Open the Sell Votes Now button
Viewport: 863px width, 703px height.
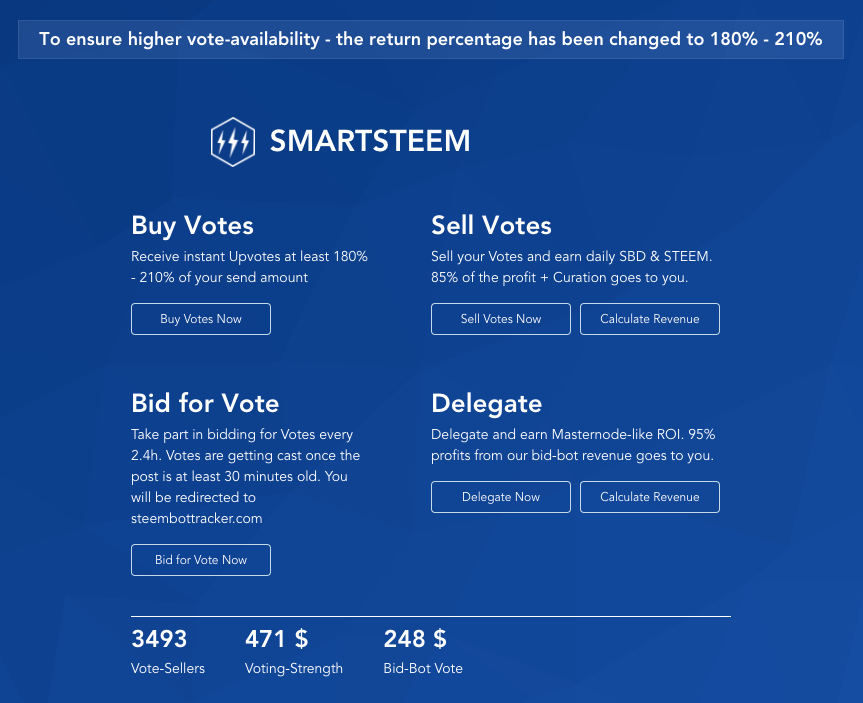pos(501,319)
